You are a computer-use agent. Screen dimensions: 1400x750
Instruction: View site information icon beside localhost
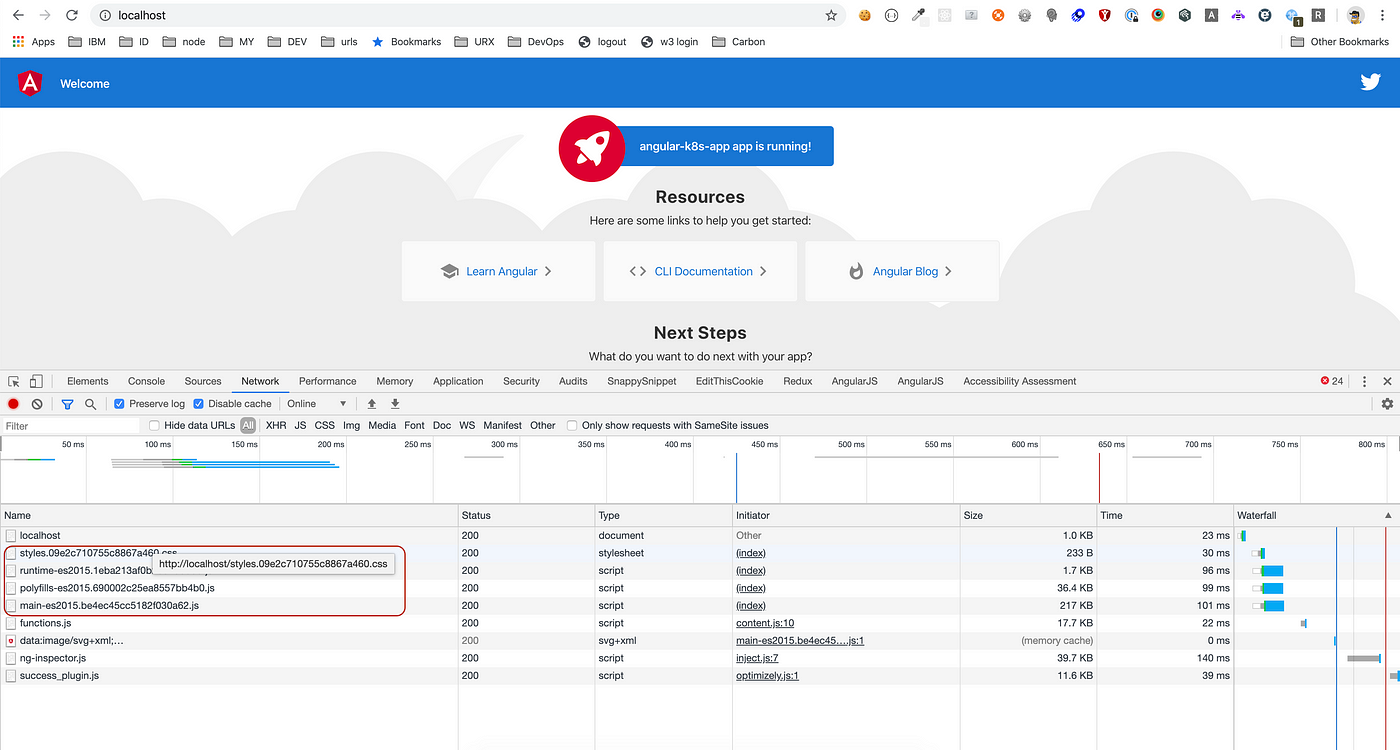[x=105, y=15]
